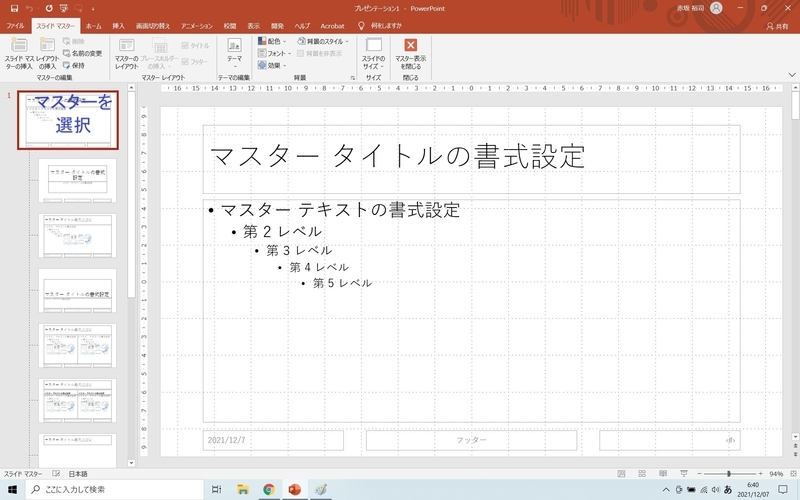Open the プレースホルダーの挿入 dropdown
This screenshot has height=500, width=800.
[x=159, y=54]
